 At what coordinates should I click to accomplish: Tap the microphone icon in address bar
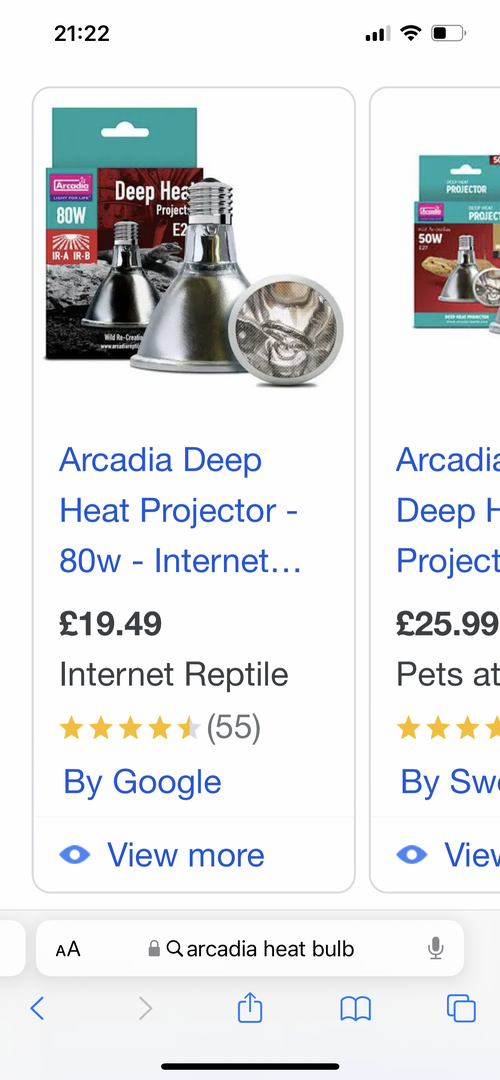[435, 949]
